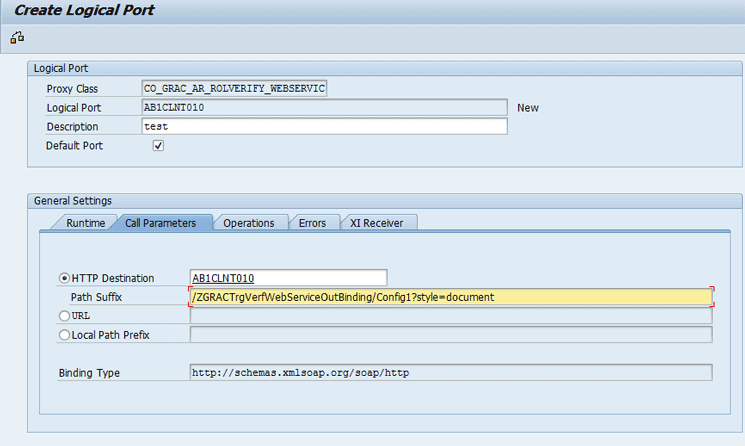
Task: Click the Proxy Class field
Action: [234, 89]
